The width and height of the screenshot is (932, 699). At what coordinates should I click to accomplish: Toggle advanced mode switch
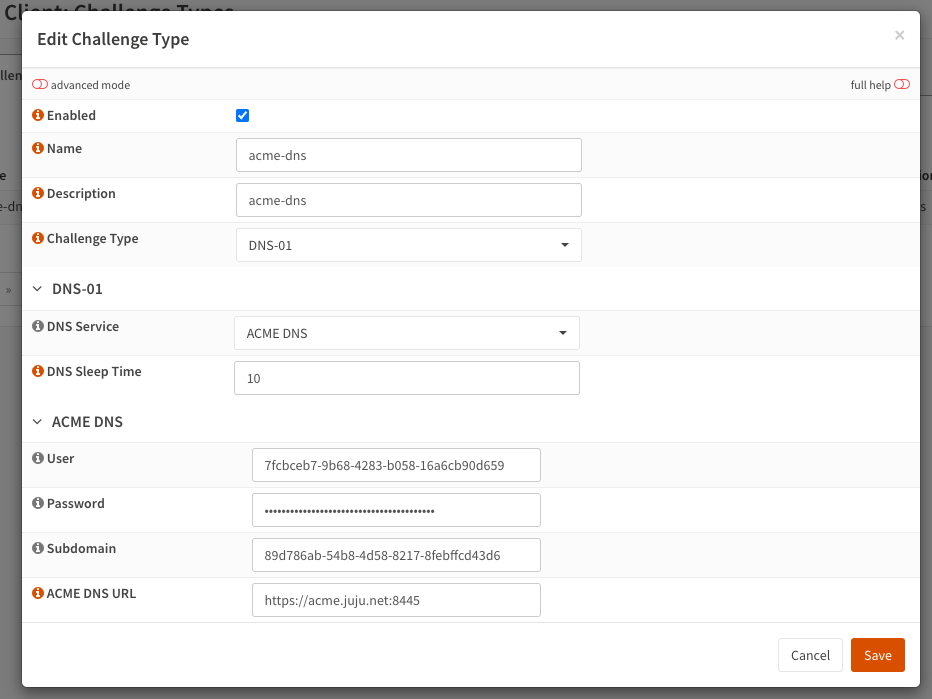click(x=40, y=84)
